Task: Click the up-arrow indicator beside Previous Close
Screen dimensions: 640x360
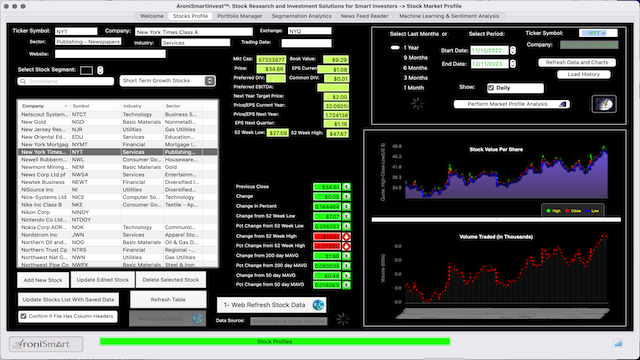Action: tap(346, 187)
